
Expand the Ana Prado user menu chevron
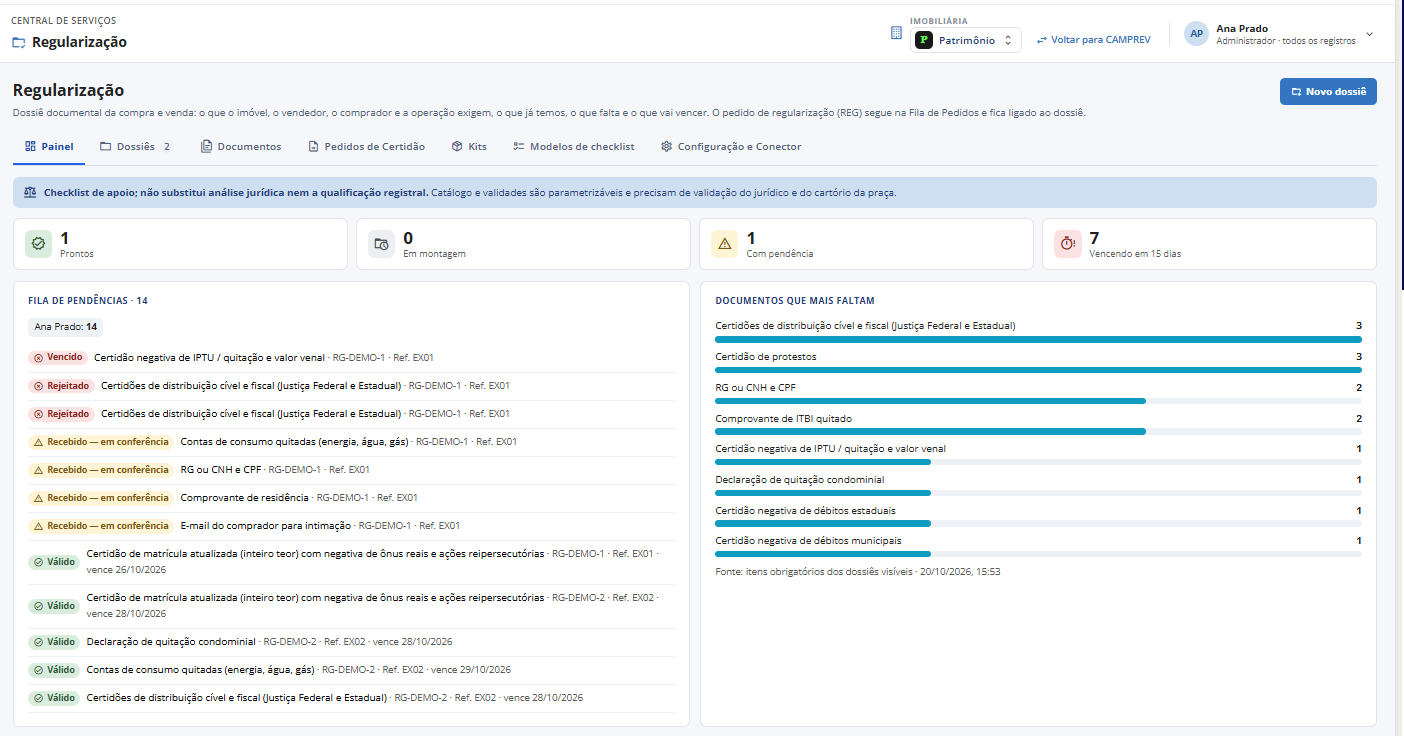[1369, 34]
